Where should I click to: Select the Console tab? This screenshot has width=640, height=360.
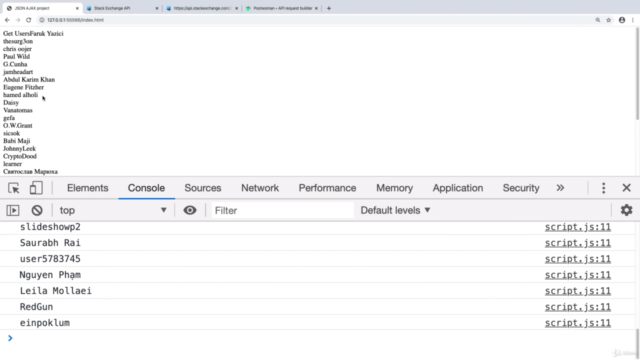point(146,188)
